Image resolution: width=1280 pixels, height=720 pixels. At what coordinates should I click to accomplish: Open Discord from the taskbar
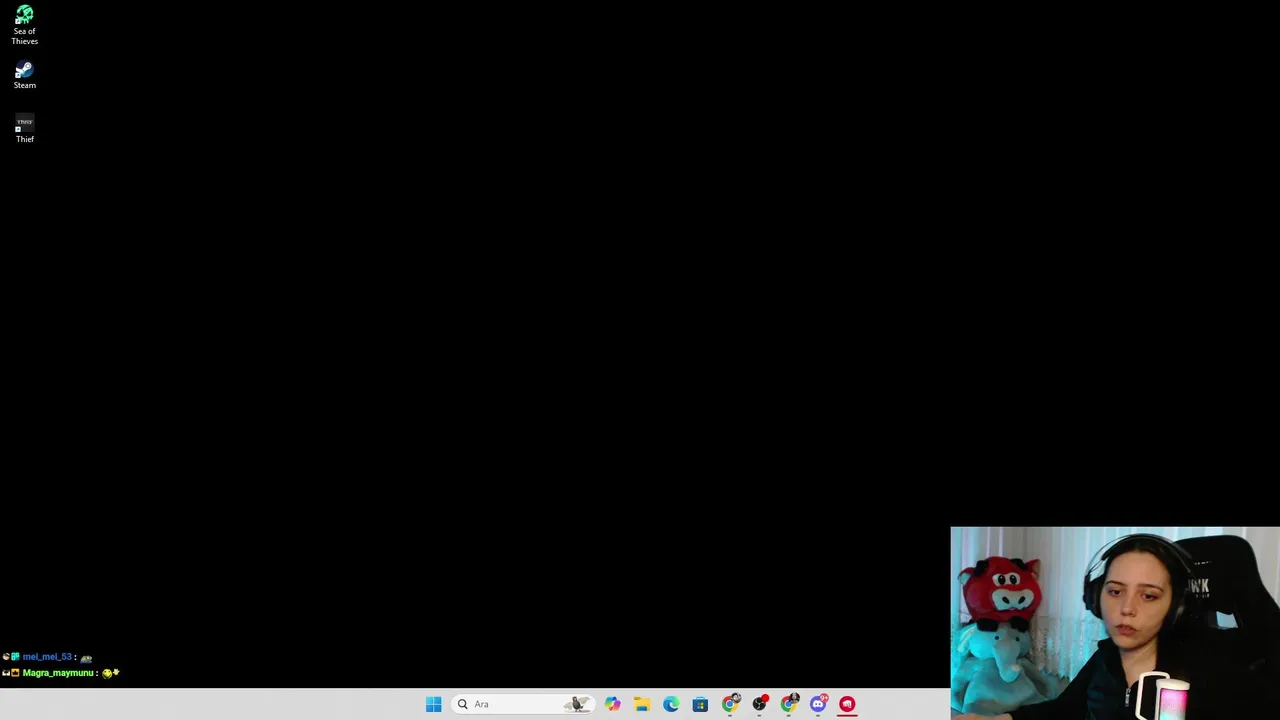[818, 704]
